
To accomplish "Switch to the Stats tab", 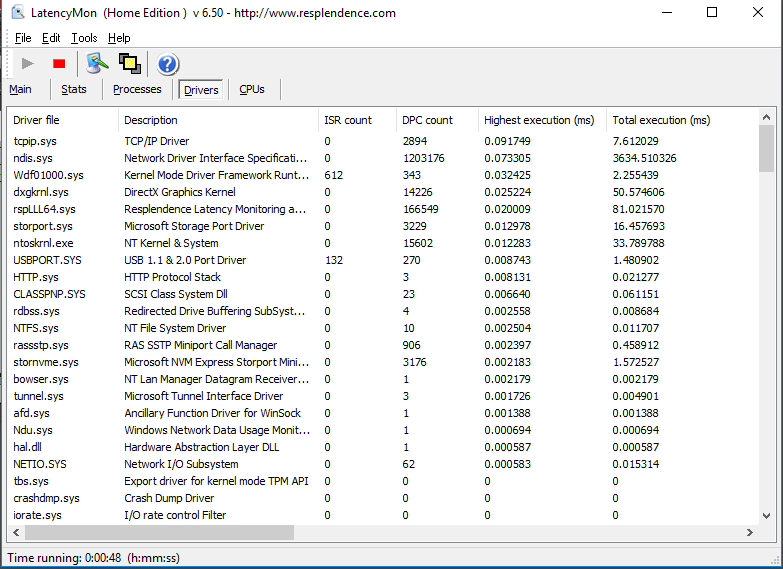I will pos(74,89).
